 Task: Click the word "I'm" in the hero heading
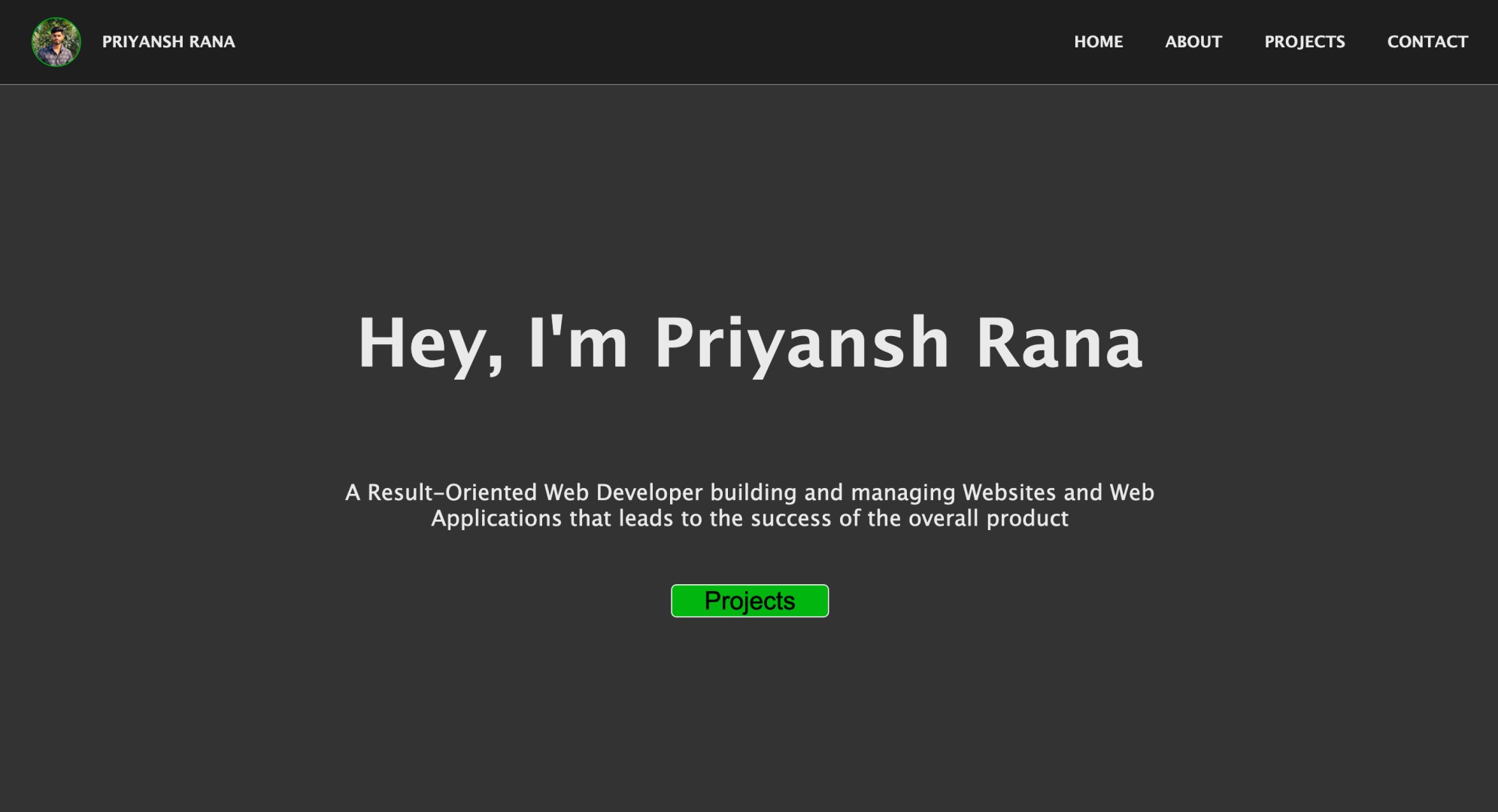click(x=578, y=344)
